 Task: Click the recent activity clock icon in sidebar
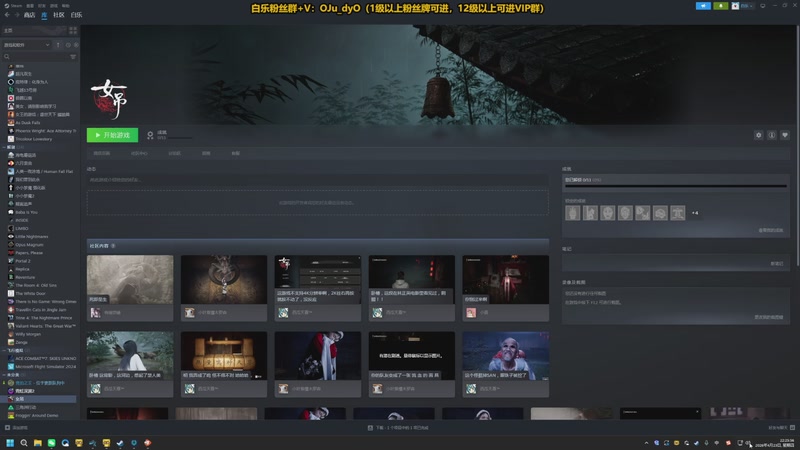[x=68, y=45]
